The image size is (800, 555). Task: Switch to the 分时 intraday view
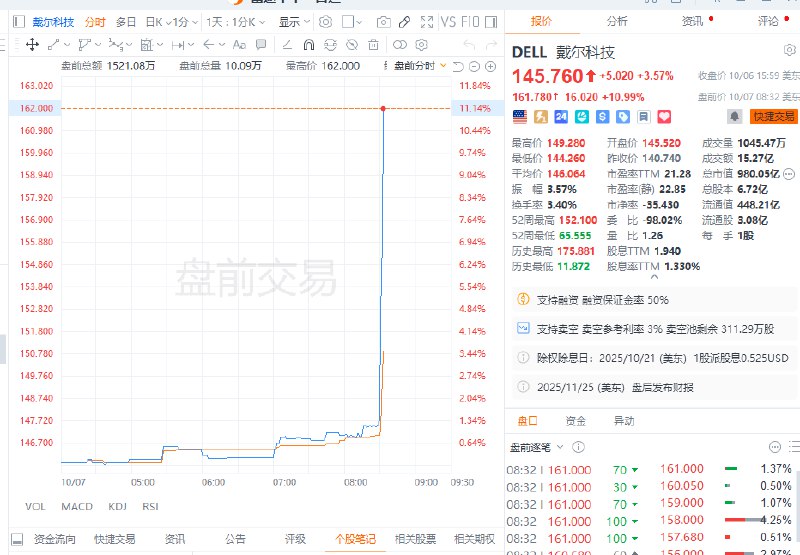(95, 22)
